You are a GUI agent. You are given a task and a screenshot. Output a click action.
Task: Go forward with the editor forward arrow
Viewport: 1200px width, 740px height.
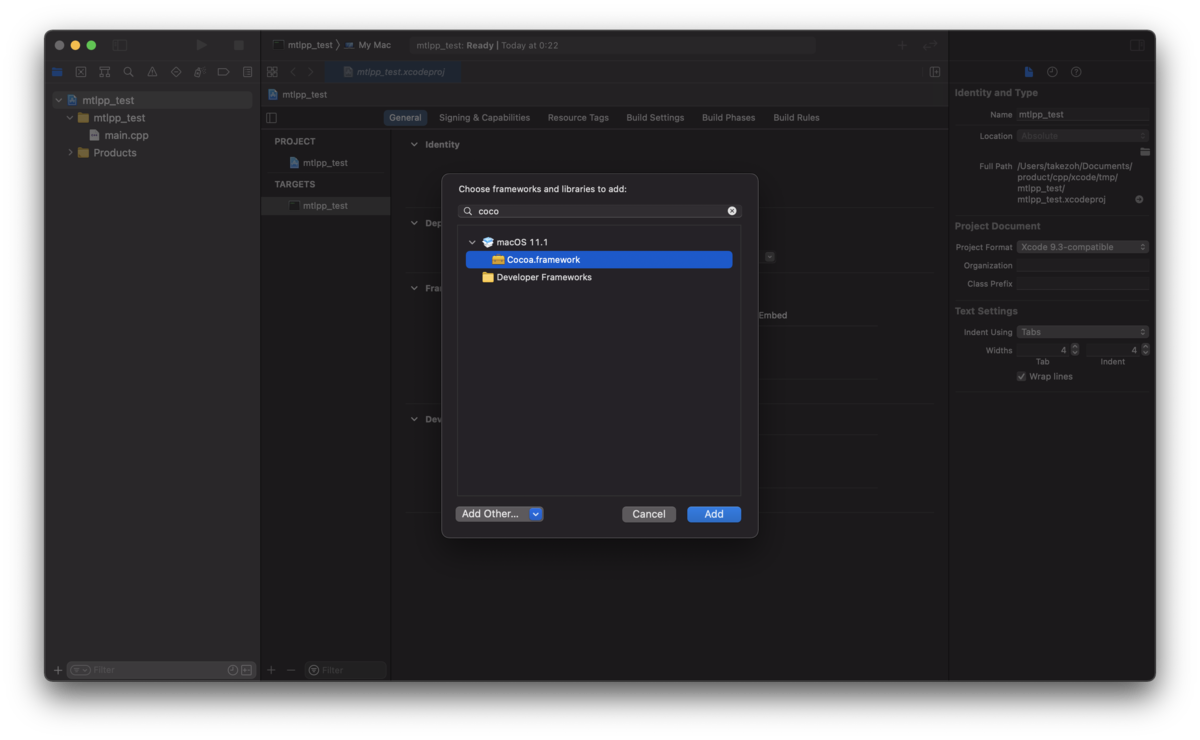[x=311, y=72]
